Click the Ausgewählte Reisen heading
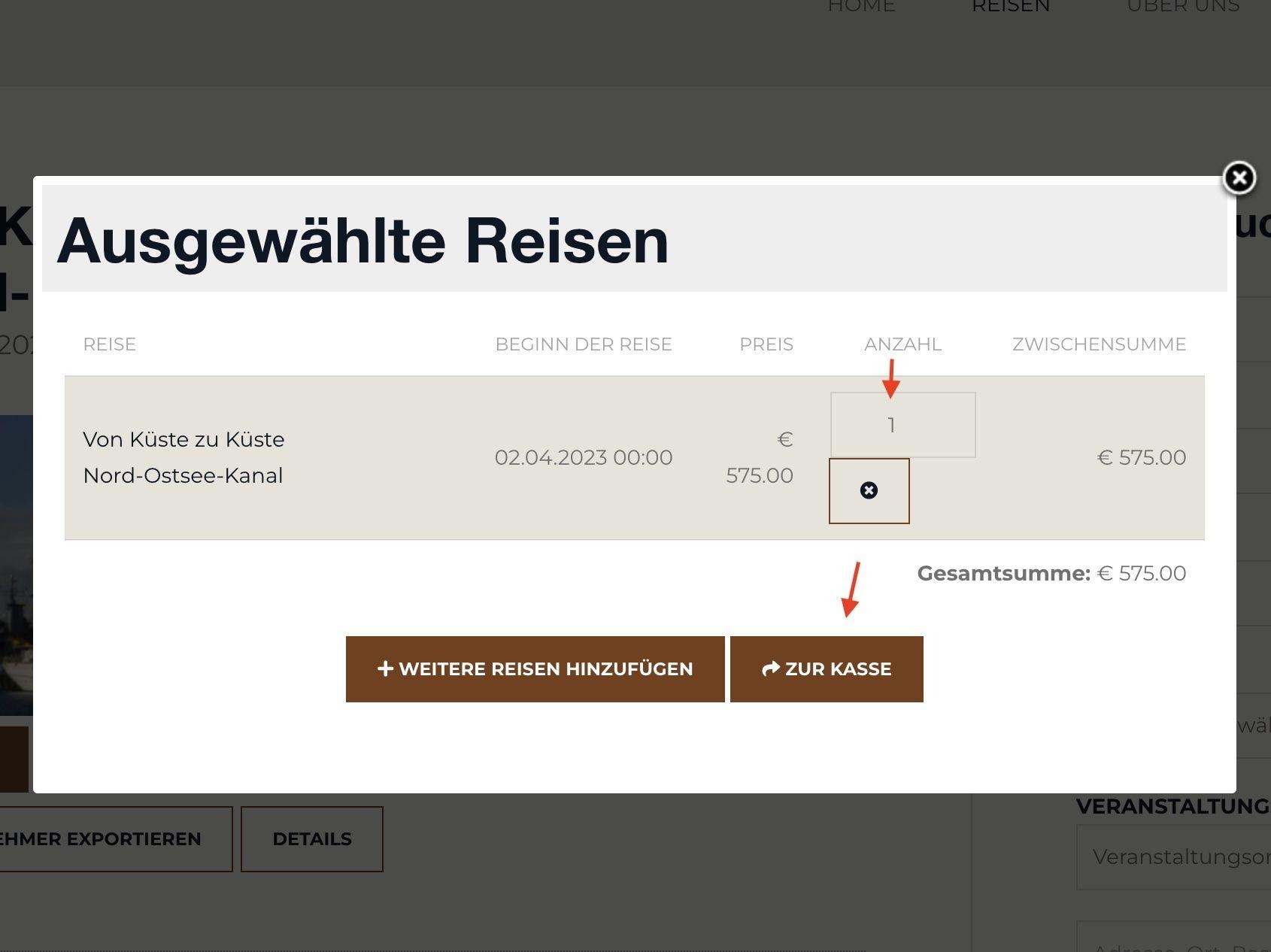The image size is (1271, 952). tap(362, 241)
